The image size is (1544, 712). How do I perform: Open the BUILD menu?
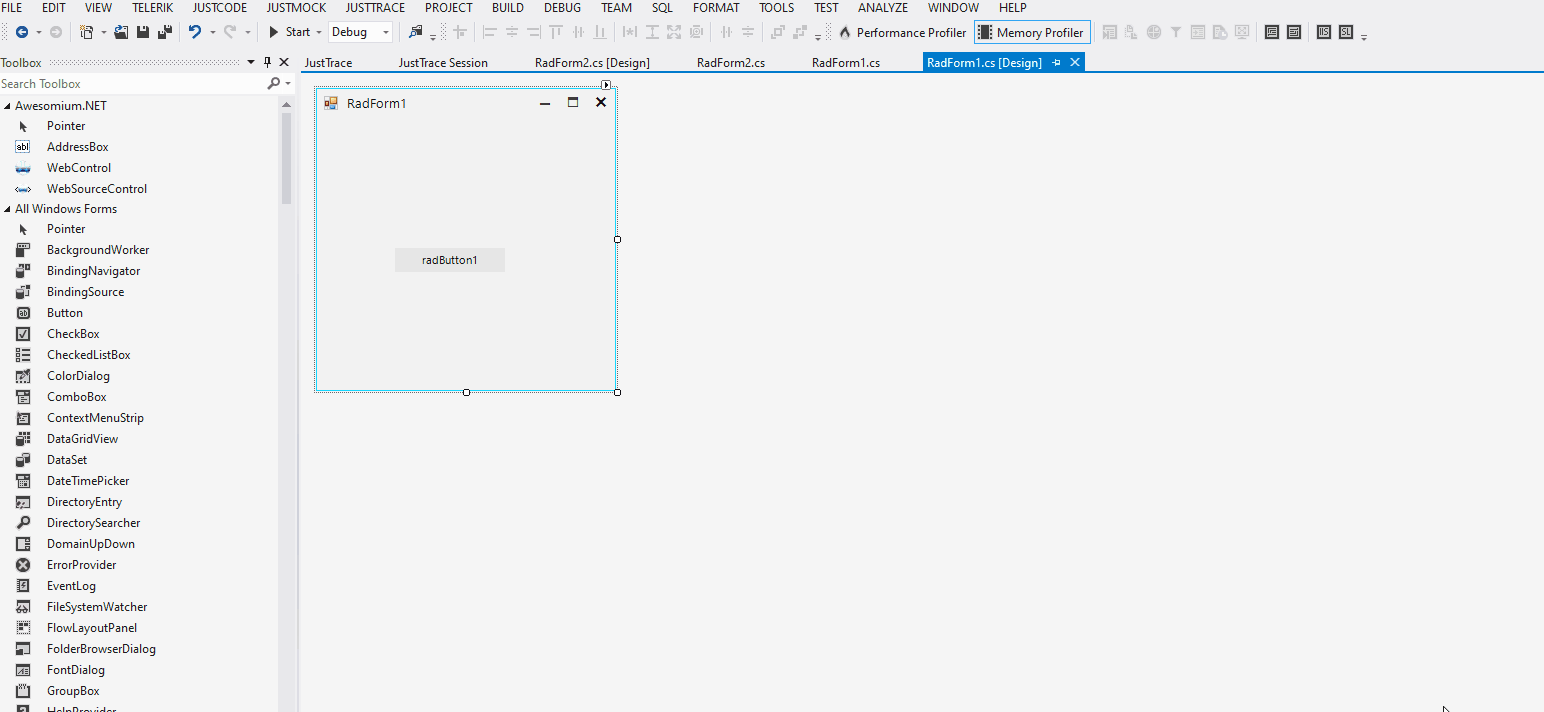coord(508,8)
